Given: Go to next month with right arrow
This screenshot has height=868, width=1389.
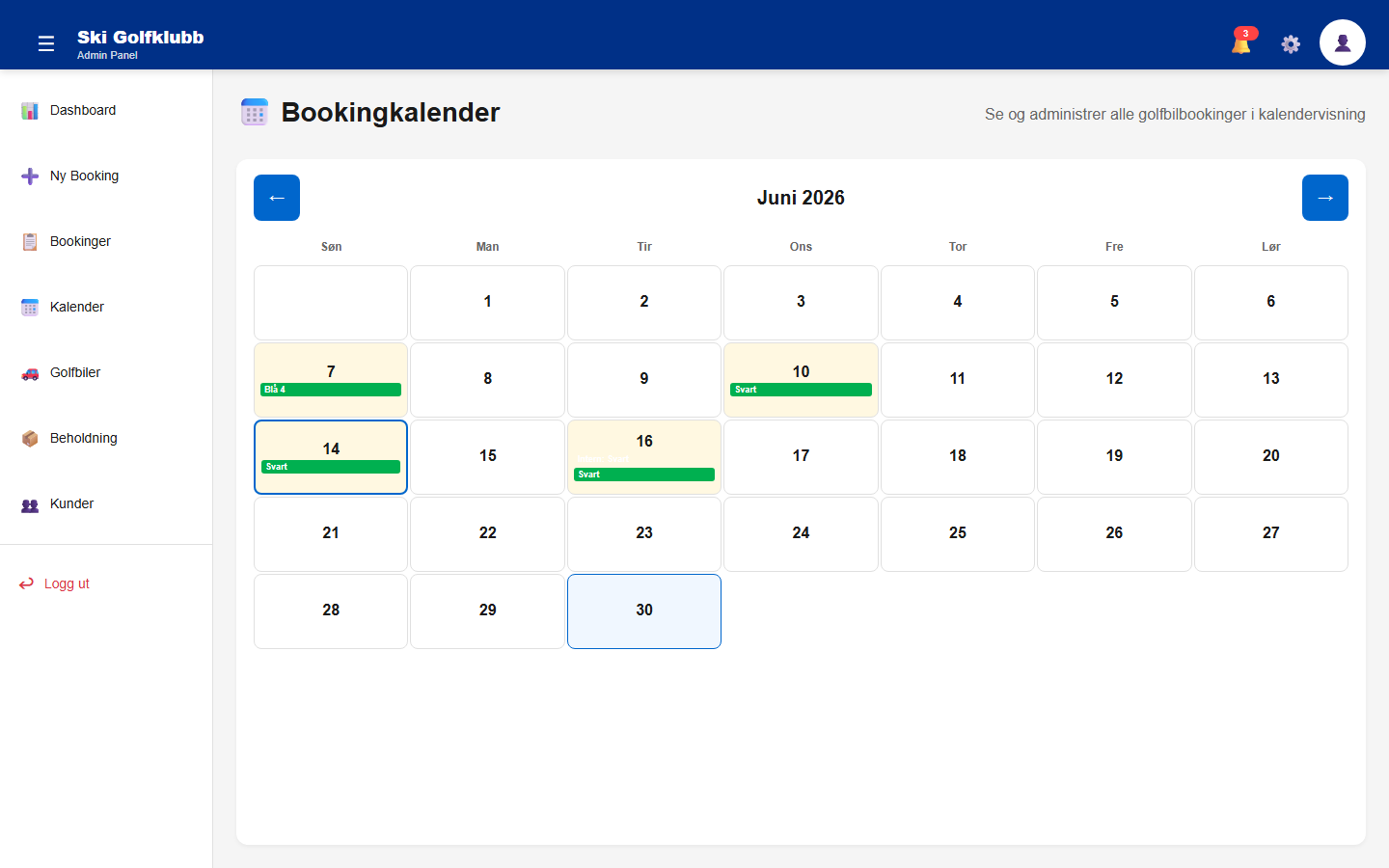Looking at the screenshot, I should [x=1325, y=198].
